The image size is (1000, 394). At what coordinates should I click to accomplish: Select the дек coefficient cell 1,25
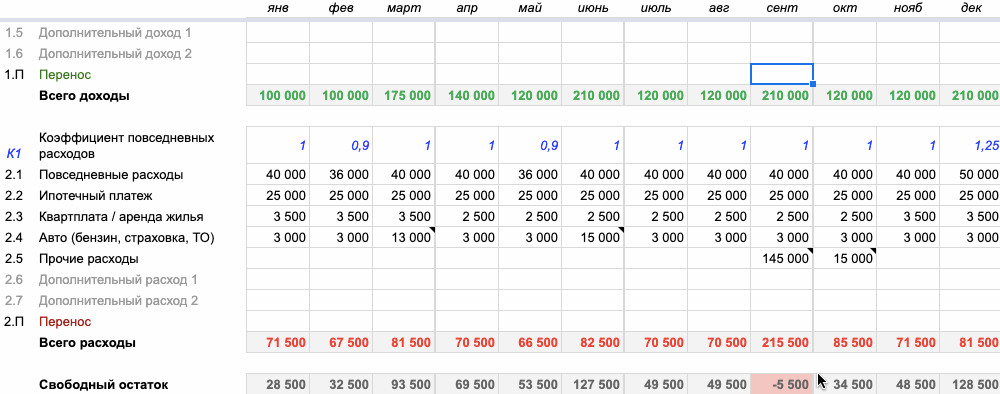971,145
